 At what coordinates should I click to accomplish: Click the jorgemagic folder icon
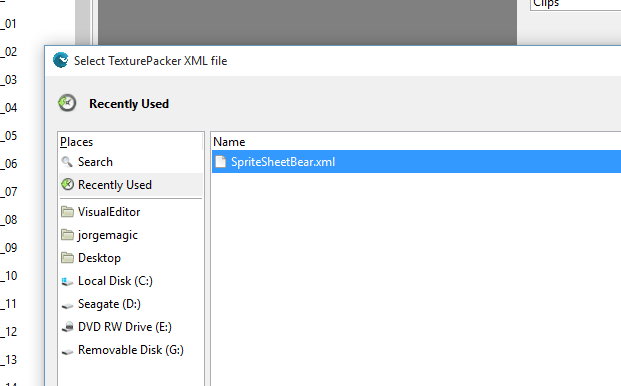[x=67, y=235]
